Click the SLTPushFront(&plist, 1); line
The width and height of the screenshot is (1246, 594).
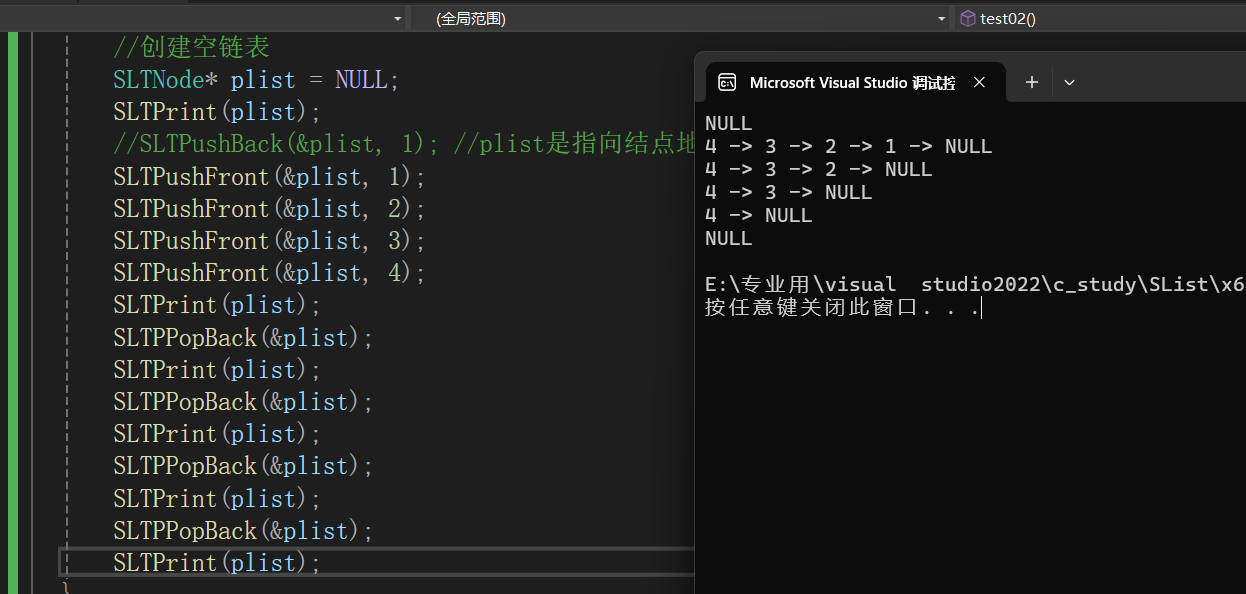tap(270, 177)
